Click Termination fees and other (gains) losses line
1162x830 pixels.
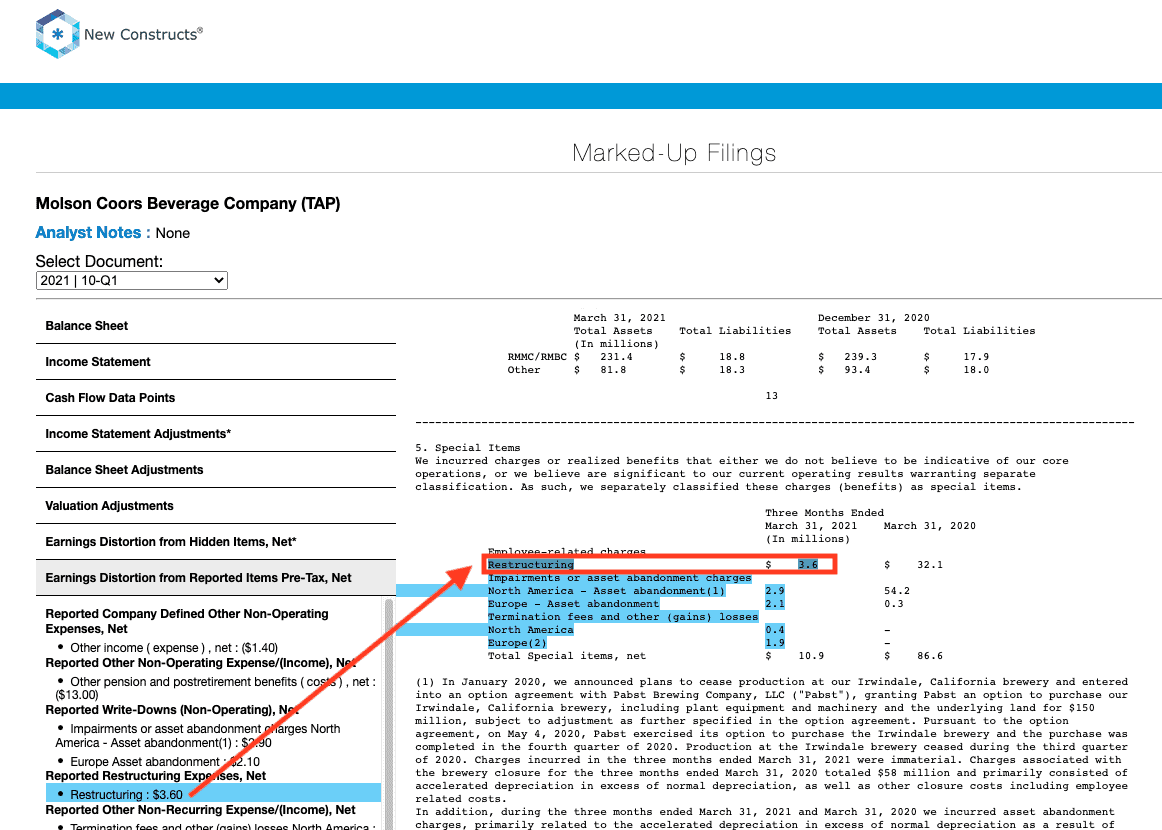(x=622, y=617)
